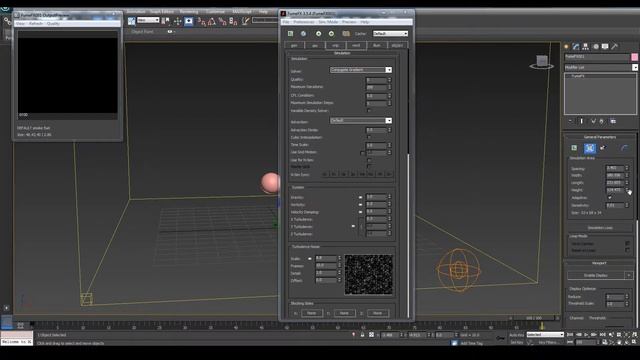This screenshot has width=640, height=360.
Task: Switch to the rend tab in FumeFX
Action: pos(356,45)
